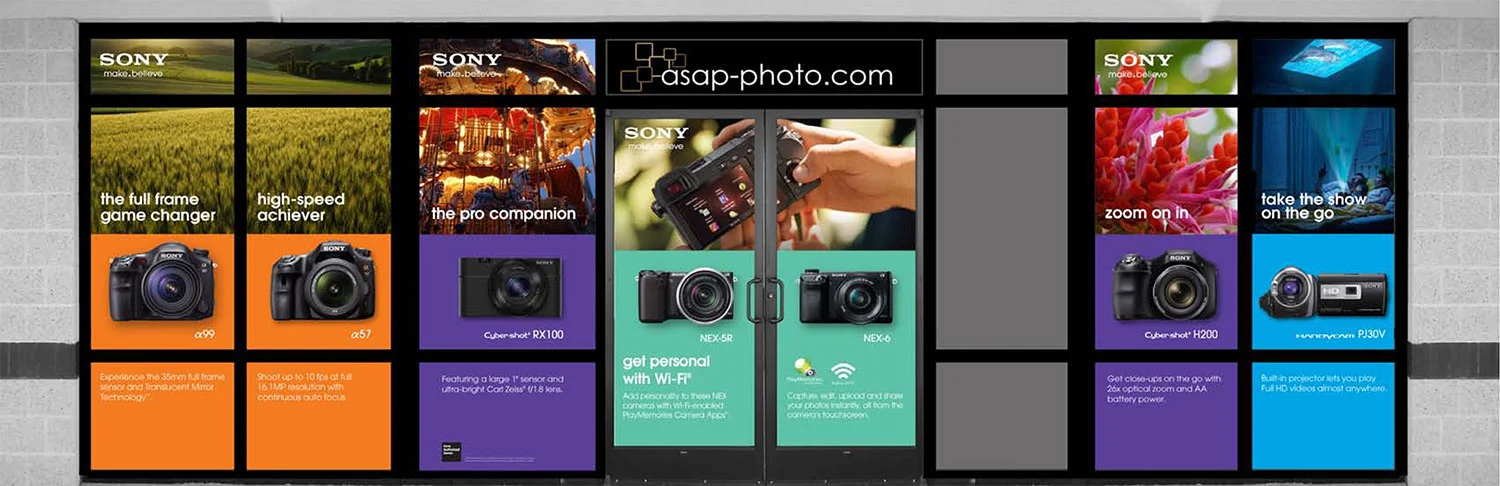Click the Cyber-shot RX100 camera image
This screenshot has width=1500, height=486.
[510, 287]
